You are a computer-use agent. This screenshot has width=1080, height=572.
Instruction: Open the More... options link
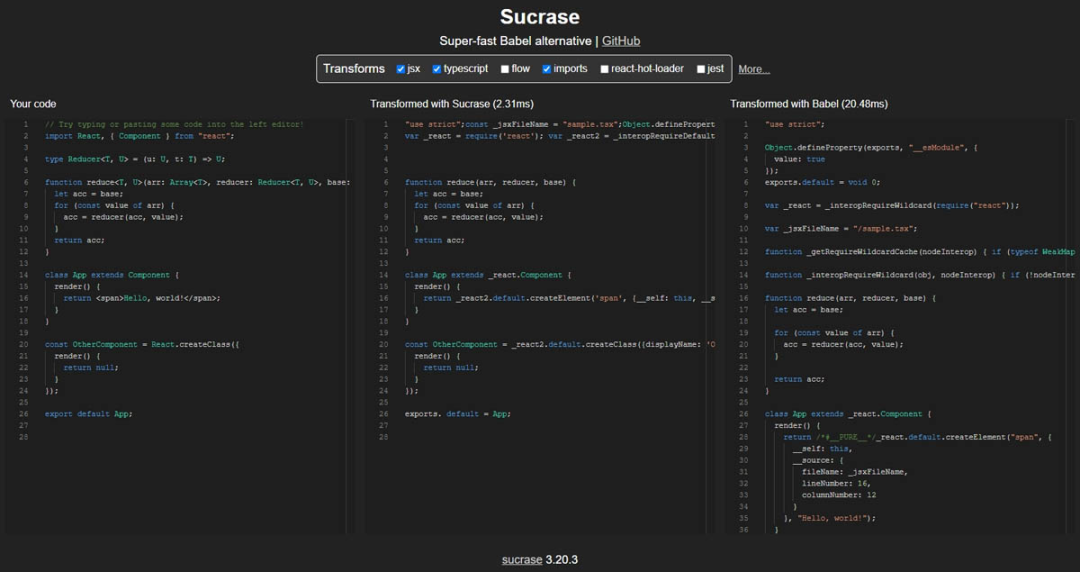click(754, 69)
